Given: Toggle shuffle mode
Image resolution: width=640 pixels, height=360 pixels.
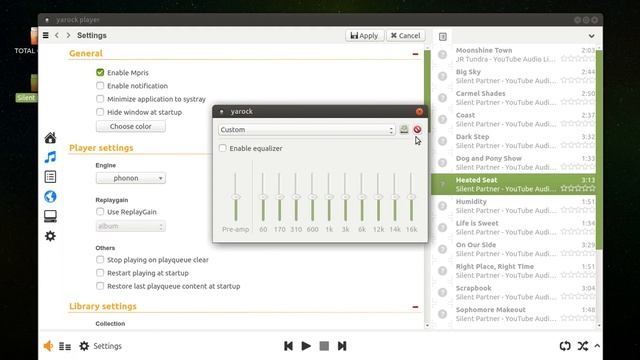Looking at the screenshot, I should pyautogui.click(x=583, y=346).
